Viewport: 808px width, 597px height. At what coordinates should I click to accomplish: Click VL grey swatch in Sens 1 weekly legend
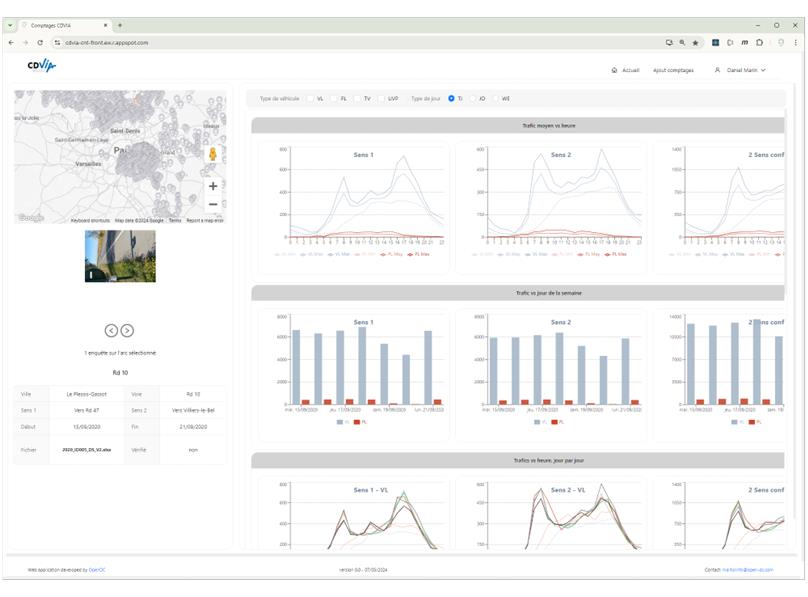(x=340, y=422)
